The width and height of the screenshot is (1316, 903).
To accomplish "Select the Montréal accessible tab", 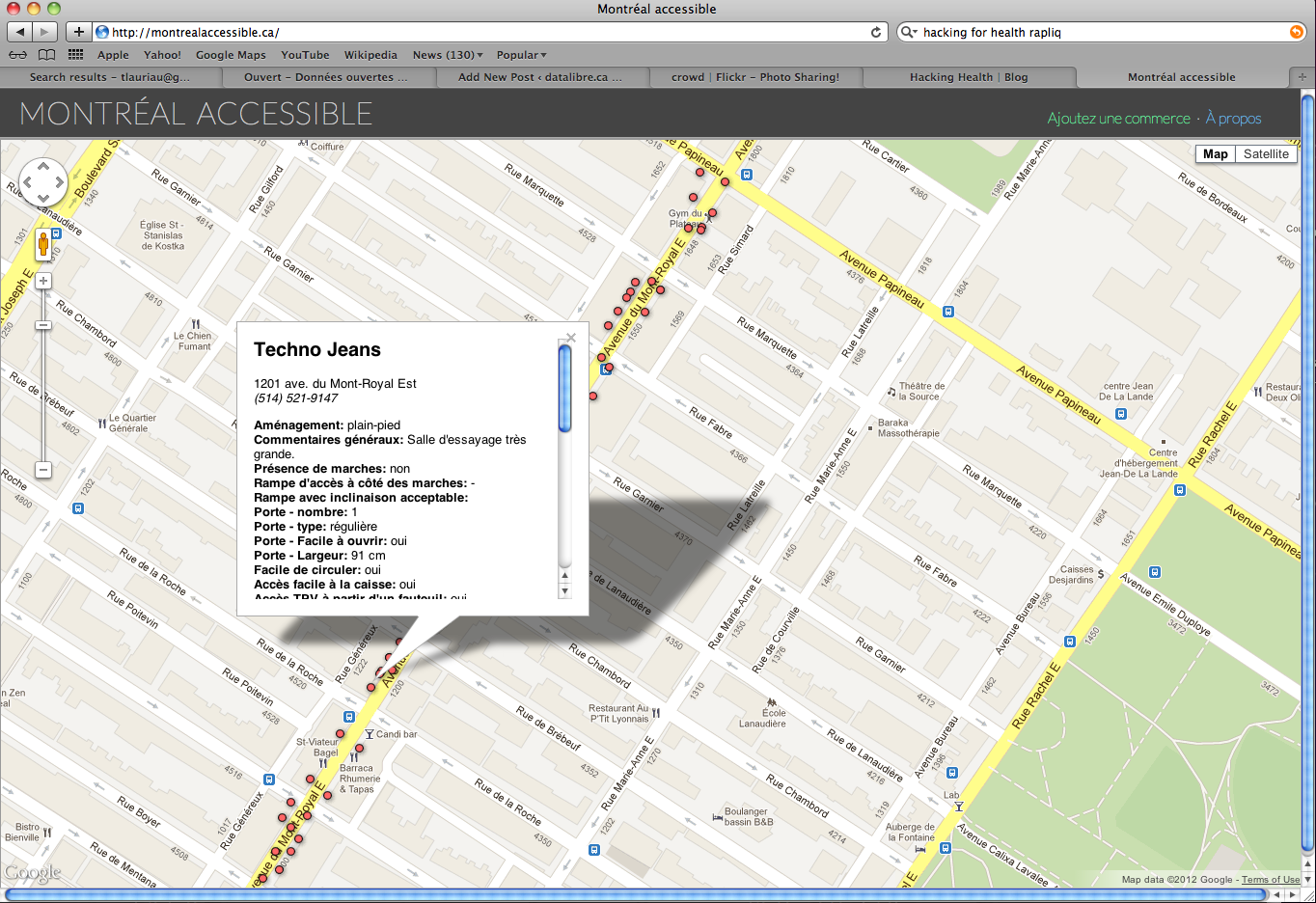I will [1182, 77].
